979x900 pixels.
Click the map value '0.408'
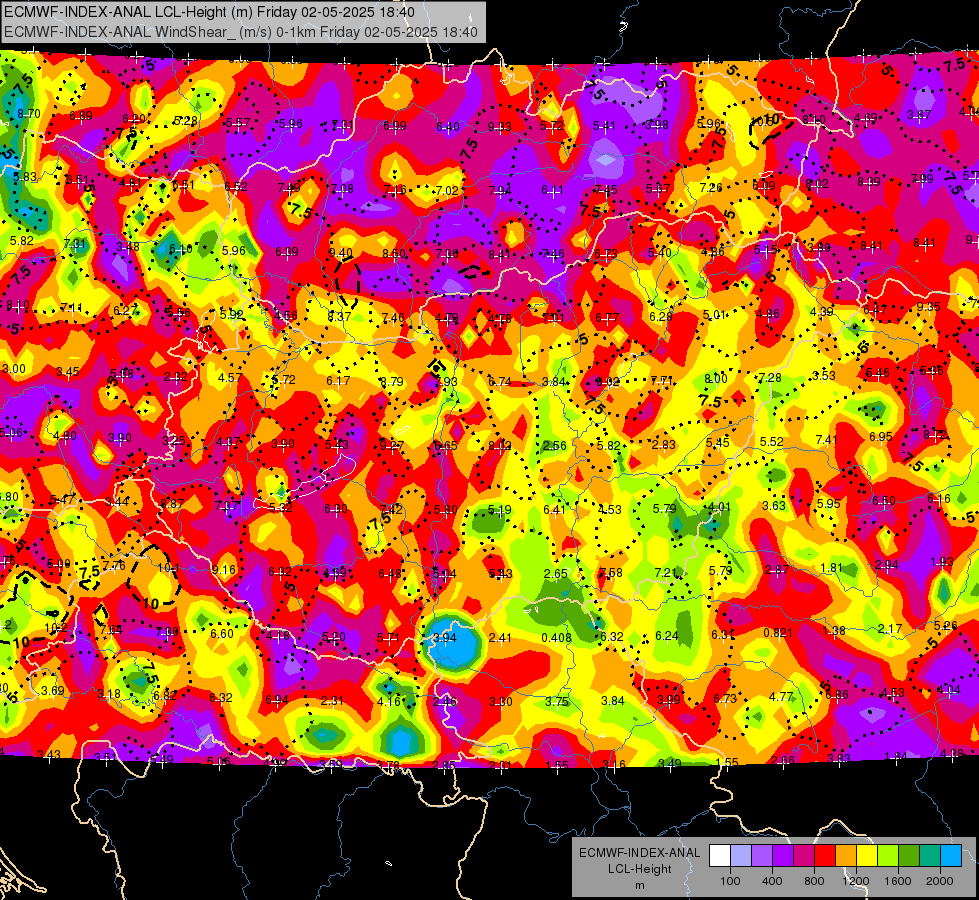556,638
